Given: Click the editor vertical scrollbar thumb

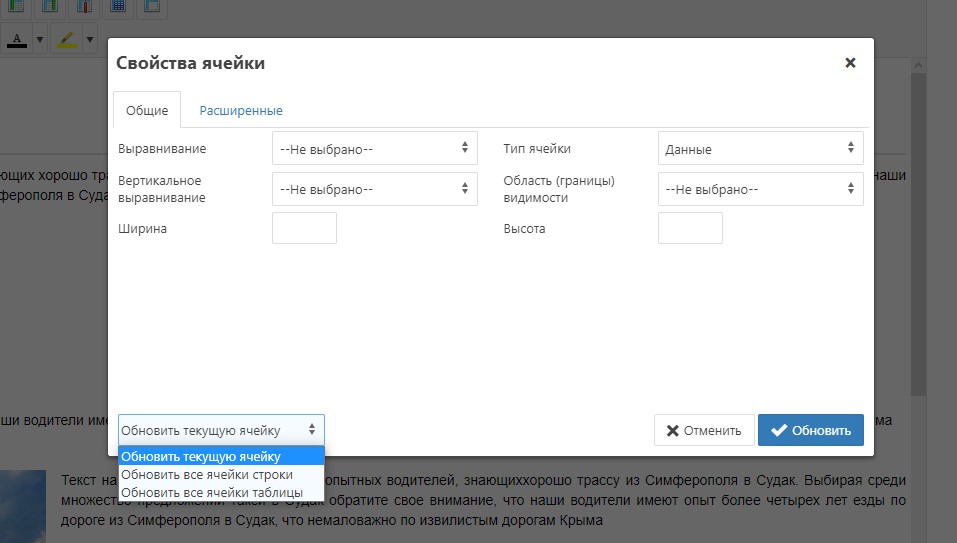Looking at the screenshot, I should (x=919, y=235).
